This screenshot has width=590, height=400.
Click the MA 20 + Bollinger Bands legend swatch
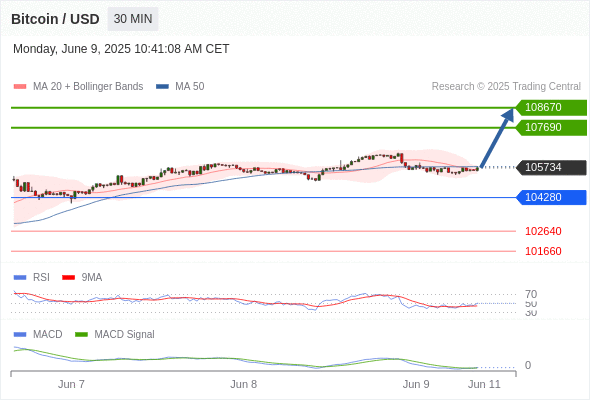click(20, 87)
